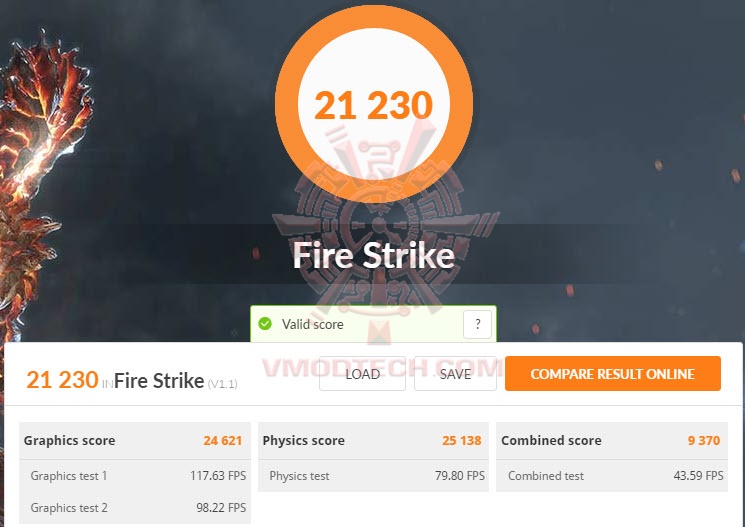Image resolution: width=745 pixels, height=527 pixels.
Task: Open the question mark help button
Action: pyautogui.click(x=477, y=324)
